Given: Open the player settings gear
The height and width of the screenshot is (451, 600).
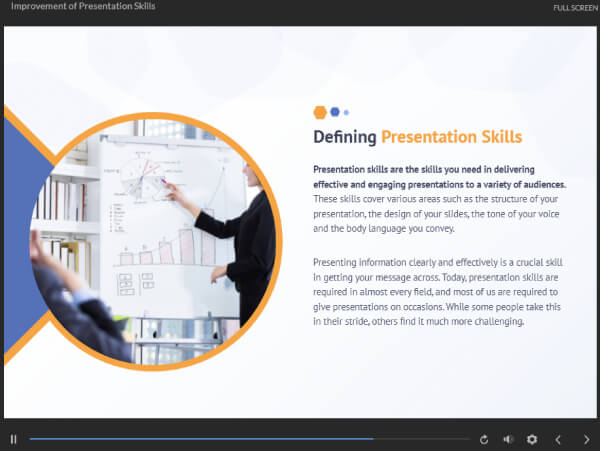Looking at the screenshot, I should point(532,439).
